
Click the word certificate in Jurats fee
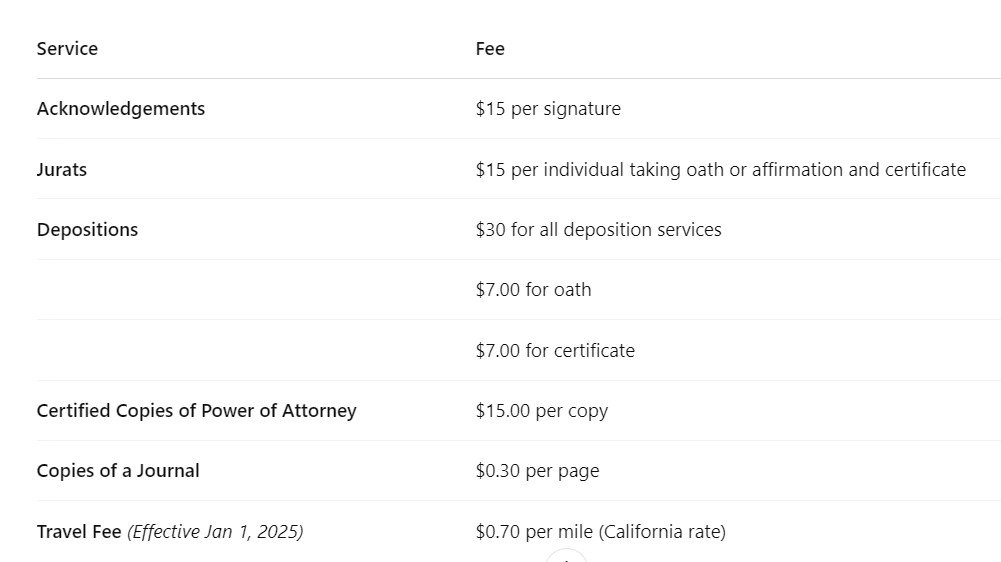pos(925,170)
